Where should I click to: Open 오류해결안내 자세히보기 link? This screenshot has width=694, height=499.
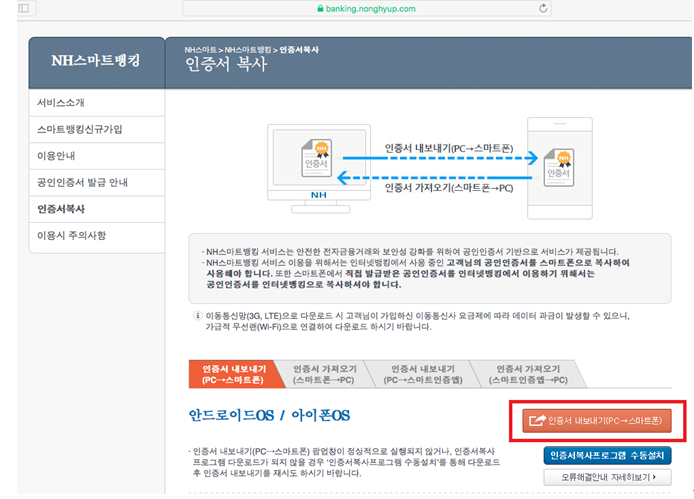(607, 477)
